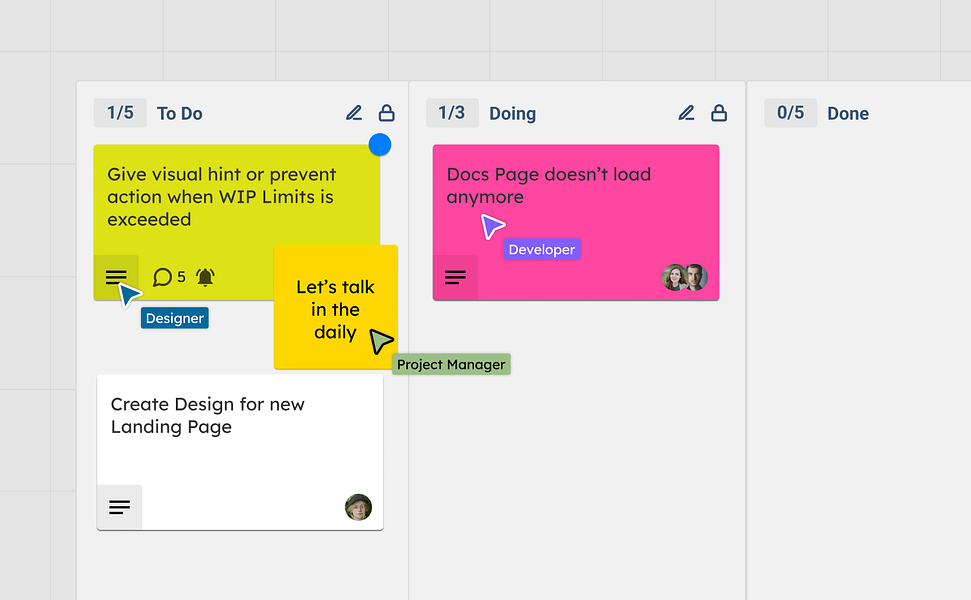Image resolution: width=971 pixels, height=600 pixels.
Task: Select the Done column title
Action: pyautogui.click(x=848, y=113)
